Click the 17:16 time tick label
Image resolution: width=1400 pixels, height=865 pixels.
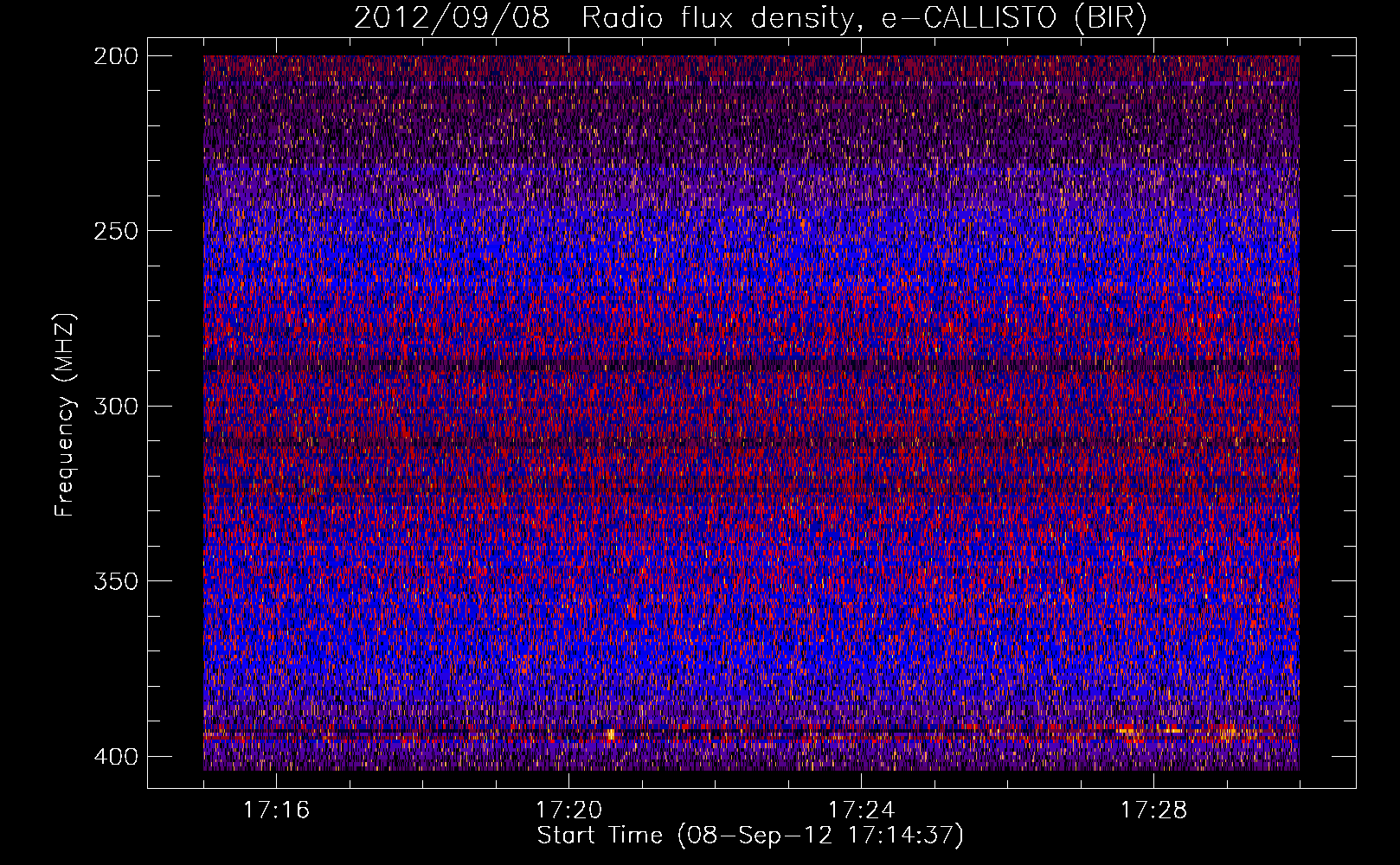coord(276,811)
